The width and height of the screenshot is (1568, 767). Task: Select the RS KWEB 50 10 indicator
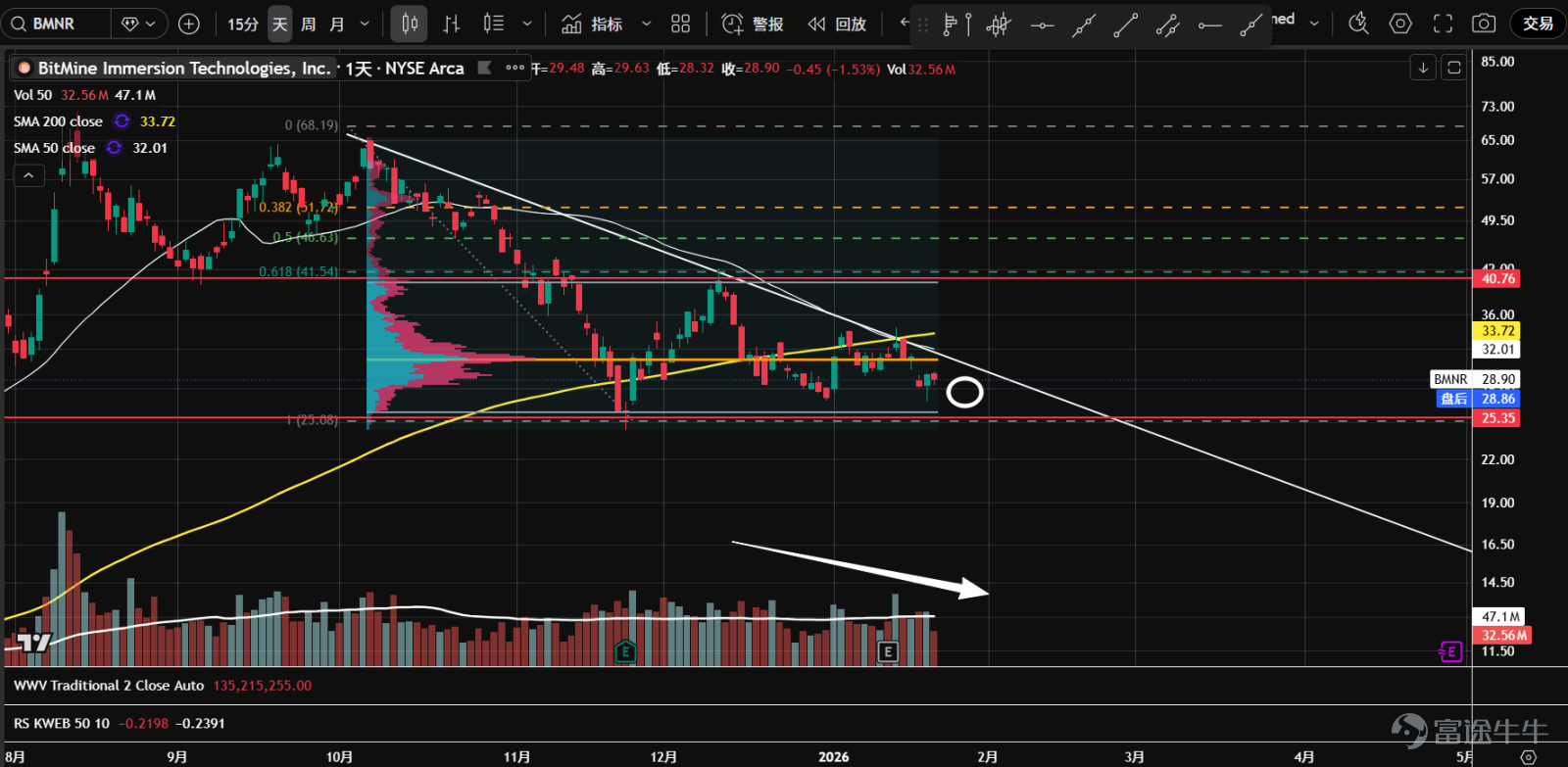click(62, 723)
